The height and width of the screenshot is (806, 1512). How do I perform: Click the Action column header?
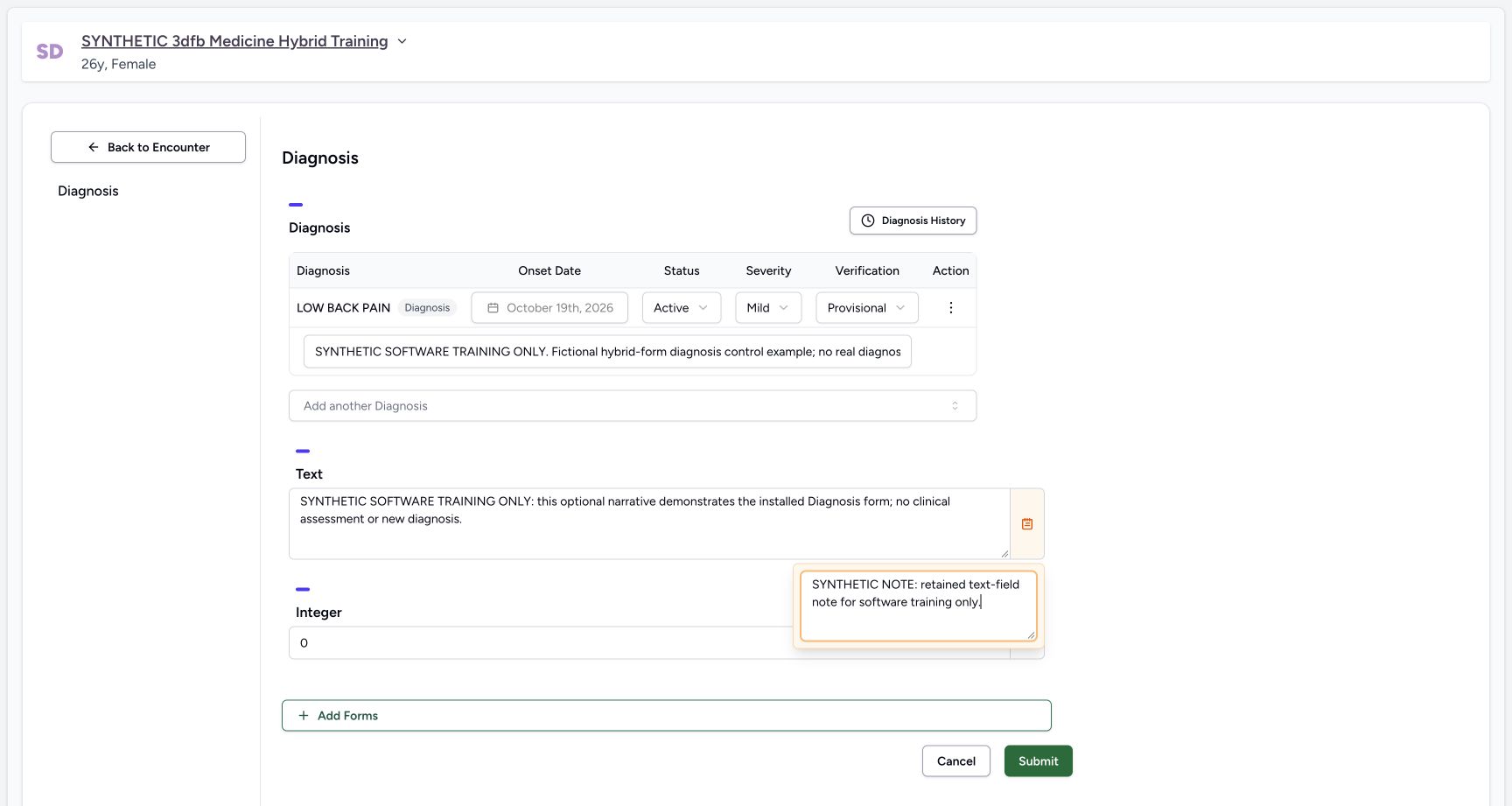pos(951,271)
